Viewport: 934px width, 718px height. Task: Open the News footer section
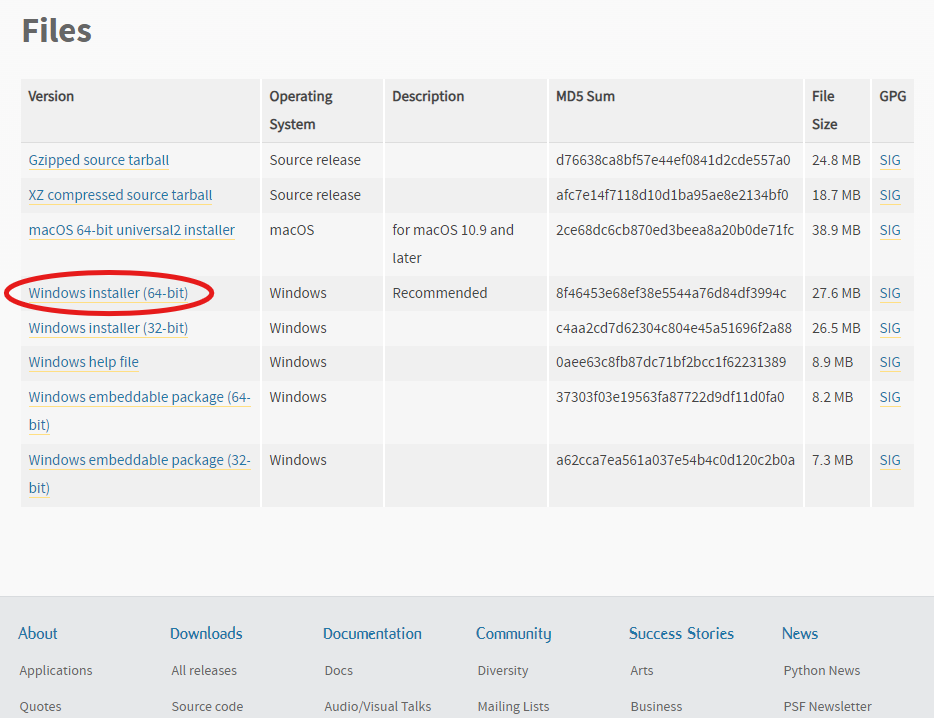pyautogui.click(x=800, y=633)
